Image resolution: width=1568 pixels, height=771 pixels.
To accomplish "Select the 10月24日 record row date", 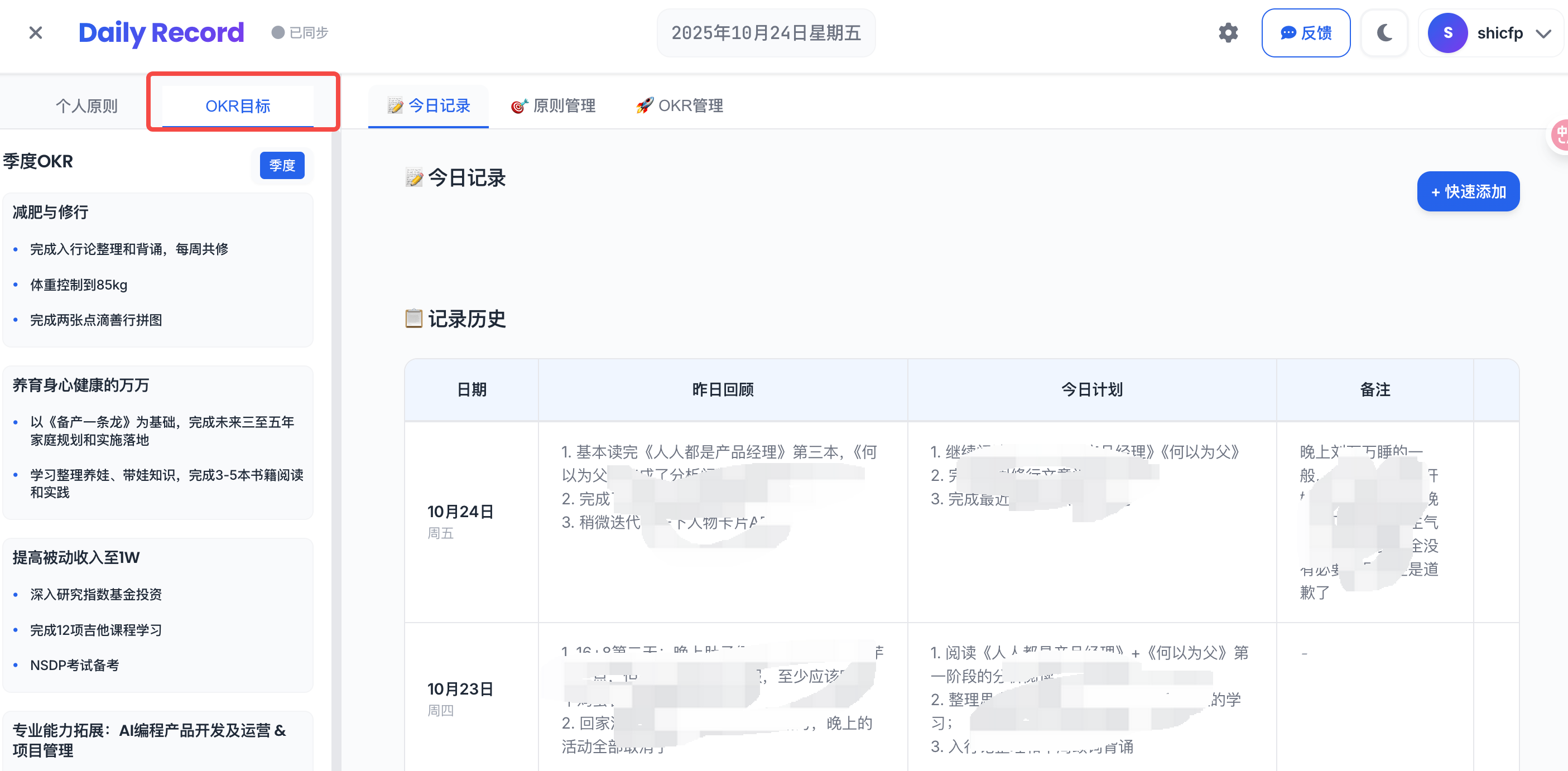I will click(x=460, y=512).
